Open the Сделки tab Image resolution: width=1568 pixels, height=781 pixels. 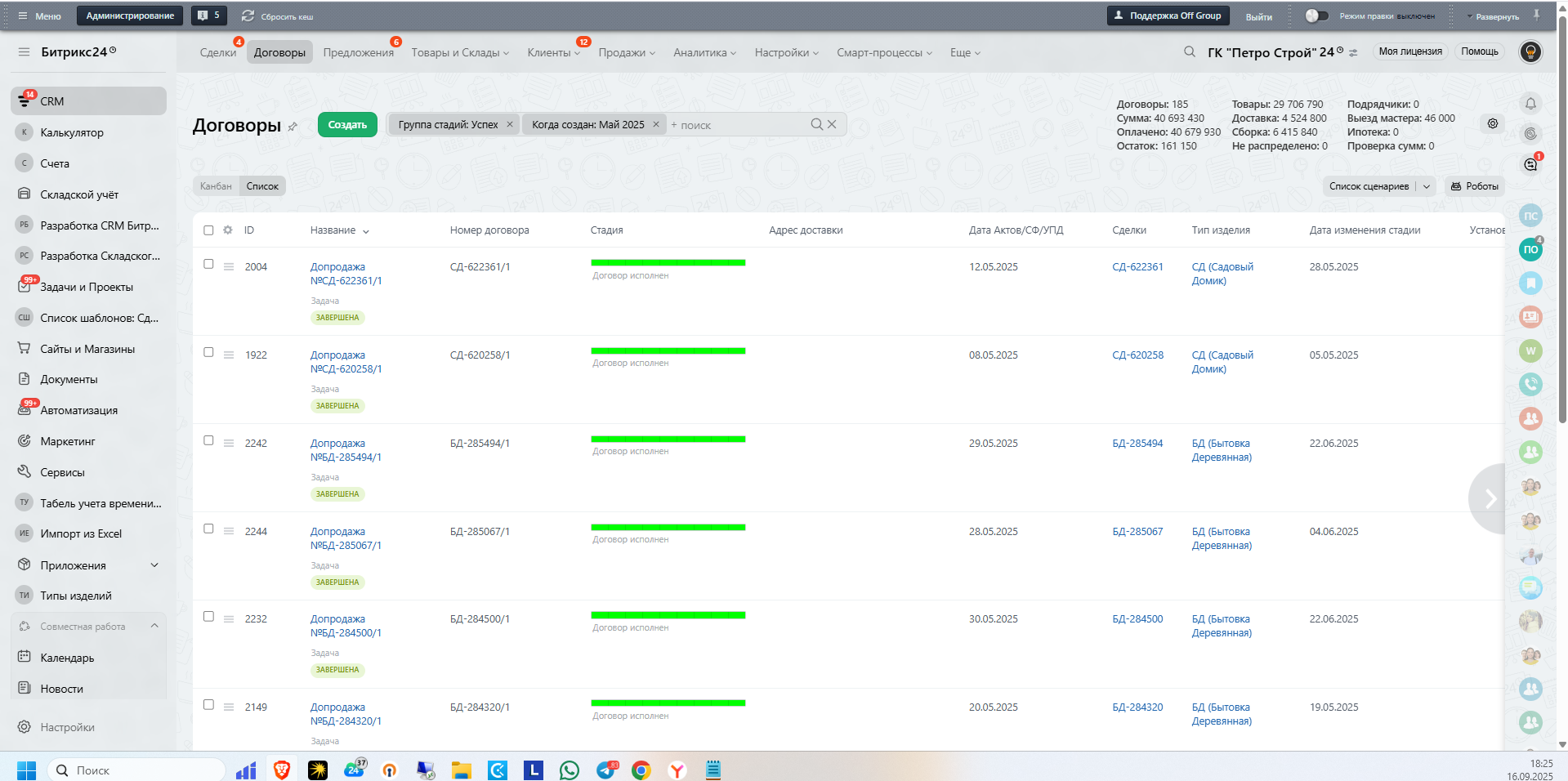coord(217,53)
